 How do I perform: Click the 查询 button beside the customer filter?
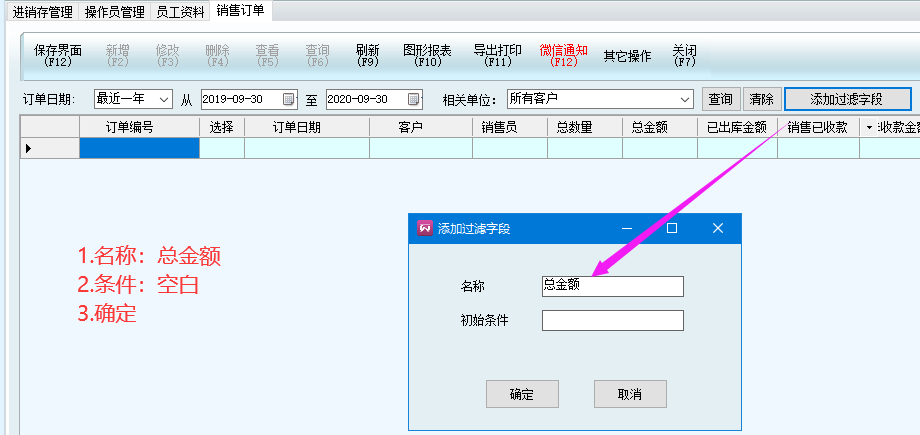720,99
